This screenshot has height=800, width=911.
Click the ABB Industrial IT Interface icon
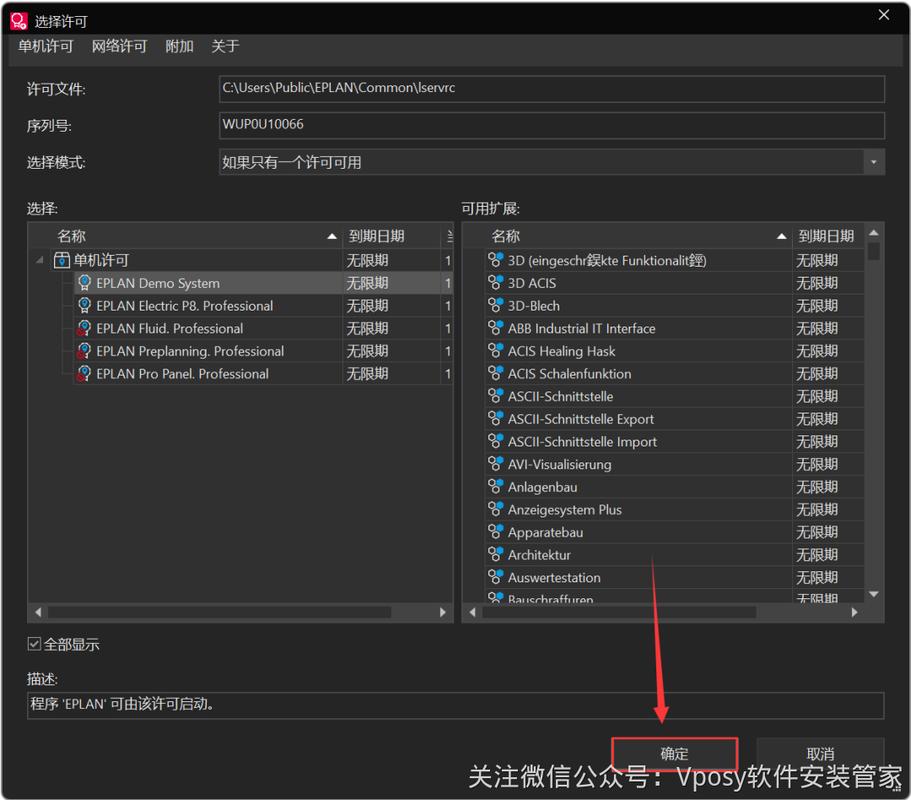point(495,328)
